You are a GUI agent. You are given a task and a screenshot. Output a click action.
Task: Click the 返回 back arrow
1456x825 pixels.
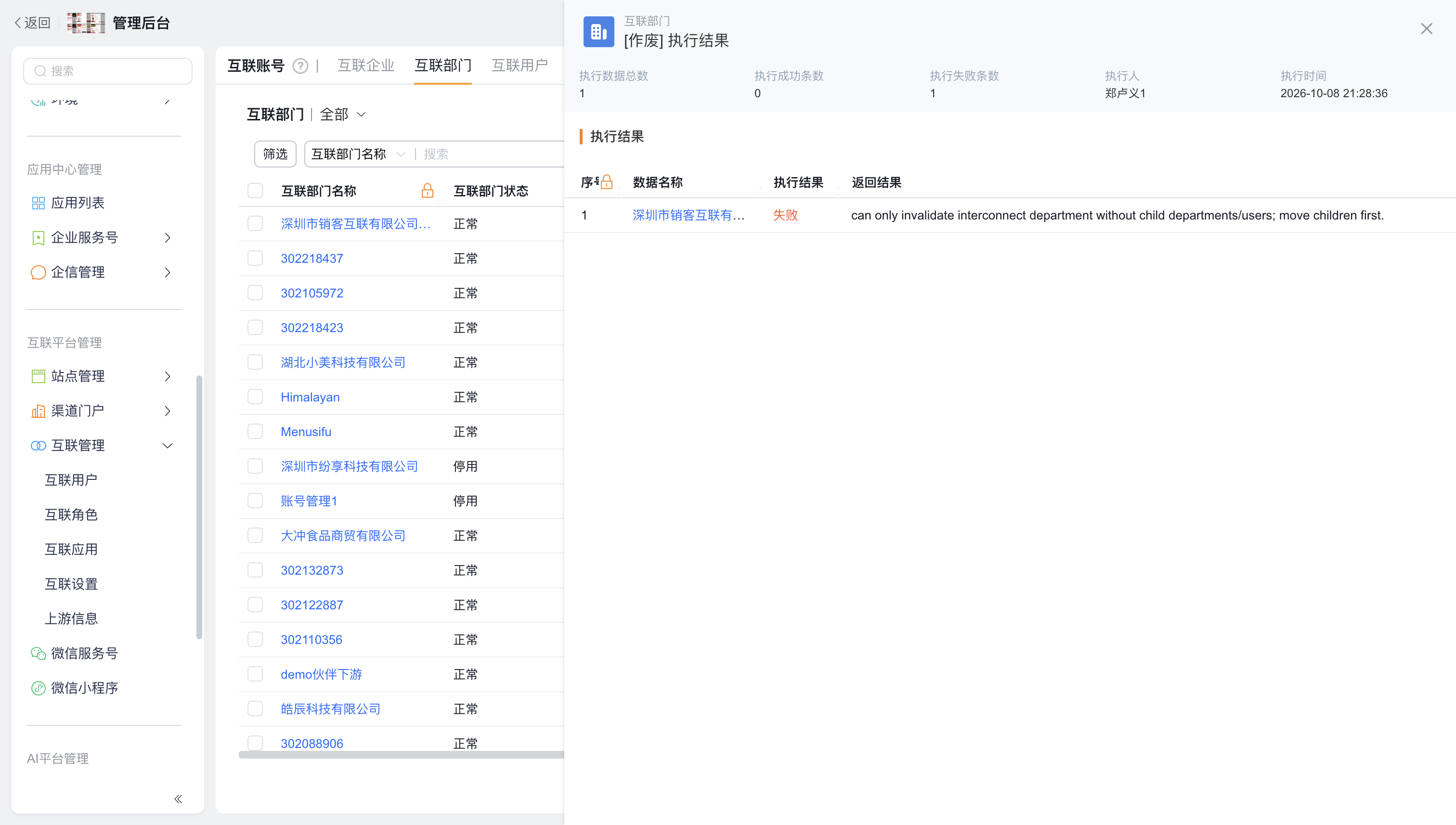click(x=17, y=23)
